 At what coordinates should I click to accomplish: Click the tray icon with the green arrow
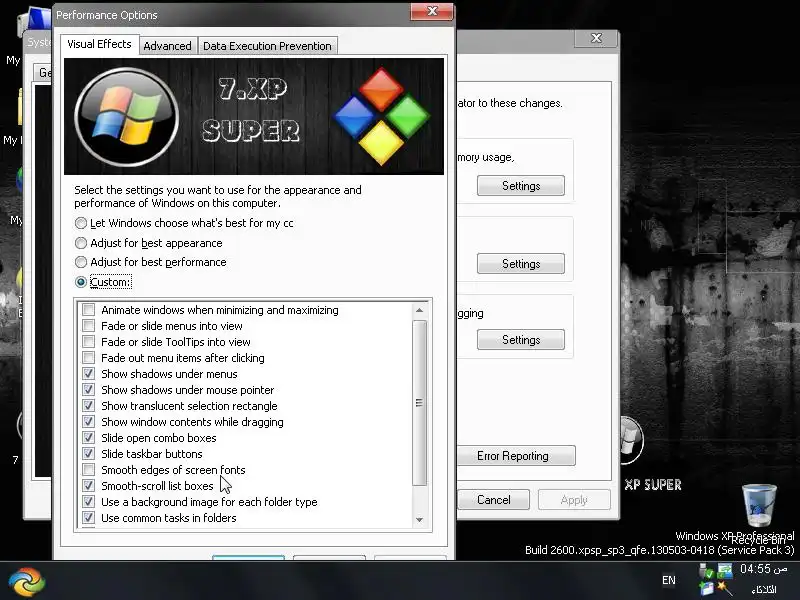point(724,570)
